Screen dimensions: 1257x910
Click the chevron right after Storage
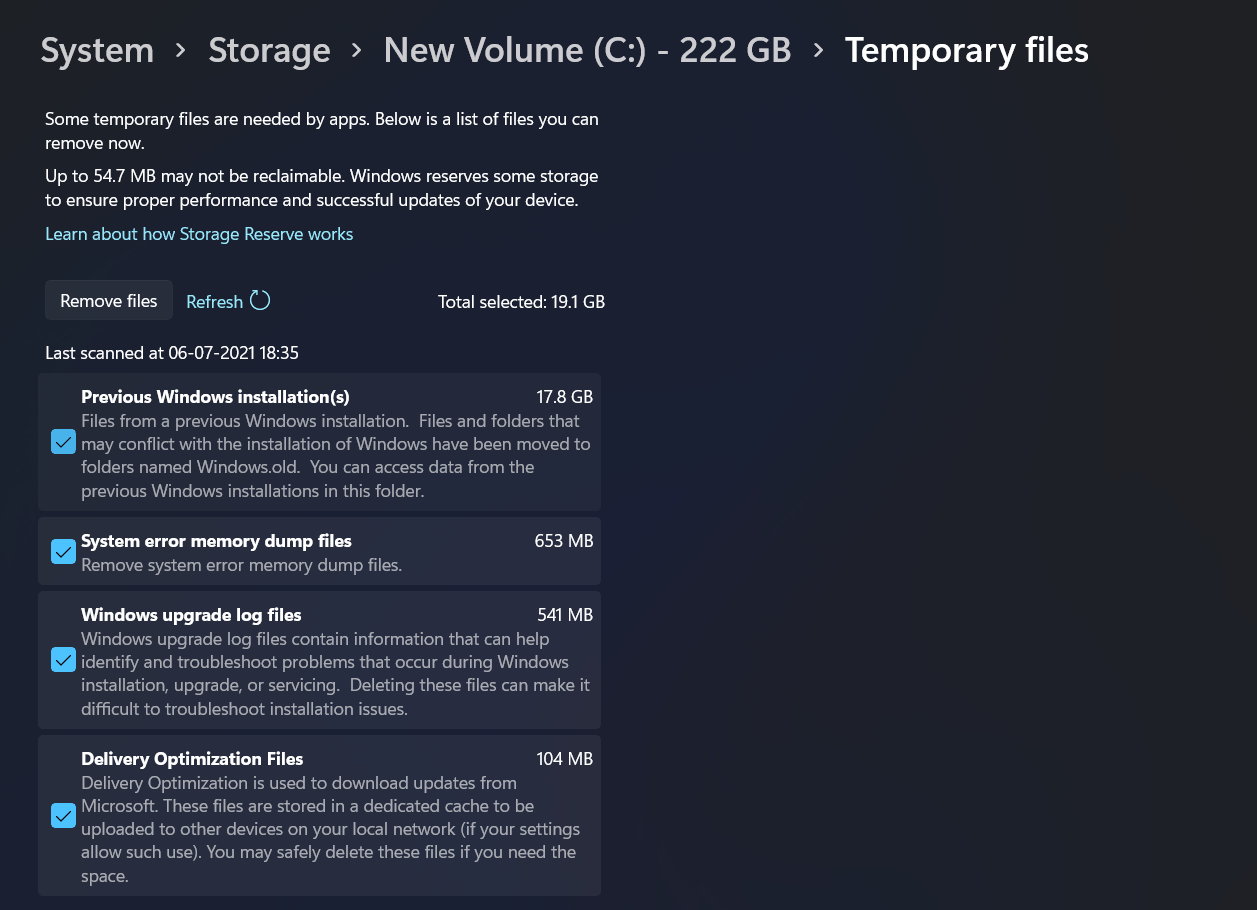click(357, 50)
